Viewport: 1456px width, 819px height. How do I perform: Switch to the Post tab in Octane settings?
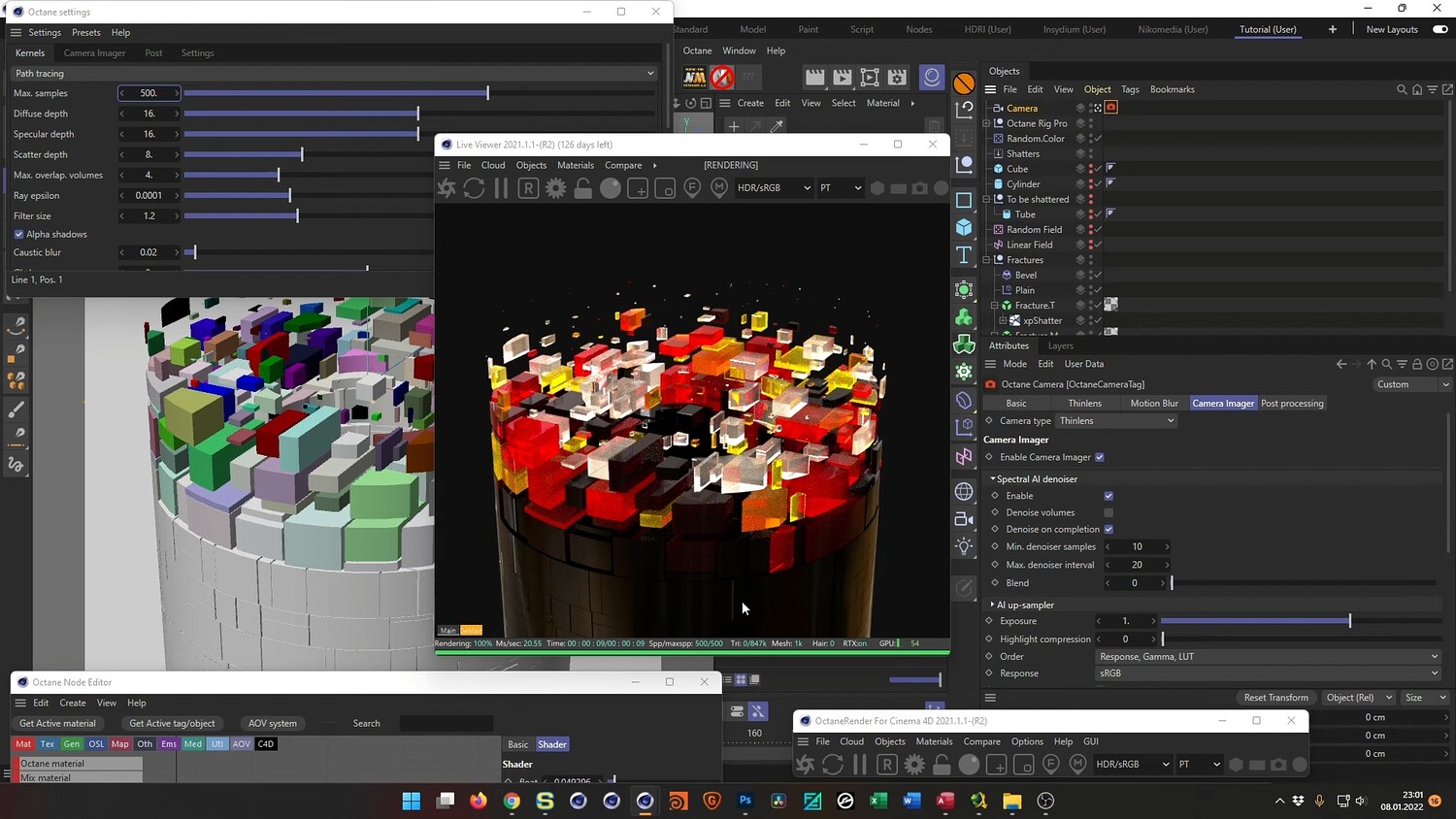click(x=153, y=53)
